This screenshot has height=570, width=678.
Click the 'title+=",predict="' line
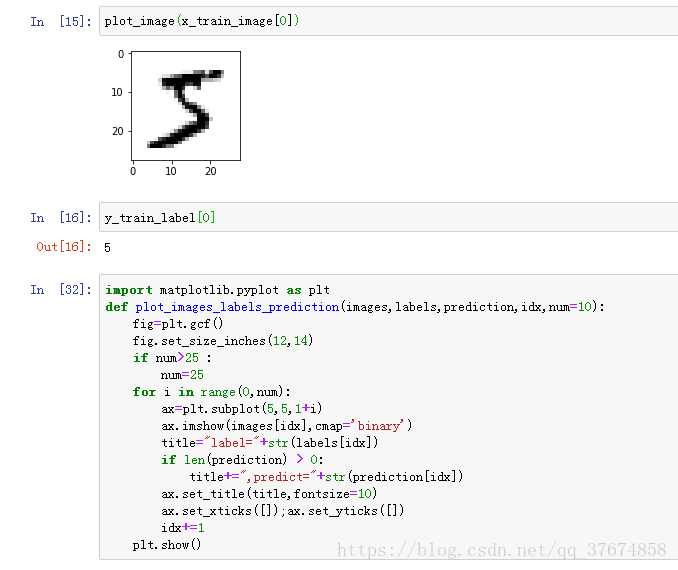click(326, 477)
